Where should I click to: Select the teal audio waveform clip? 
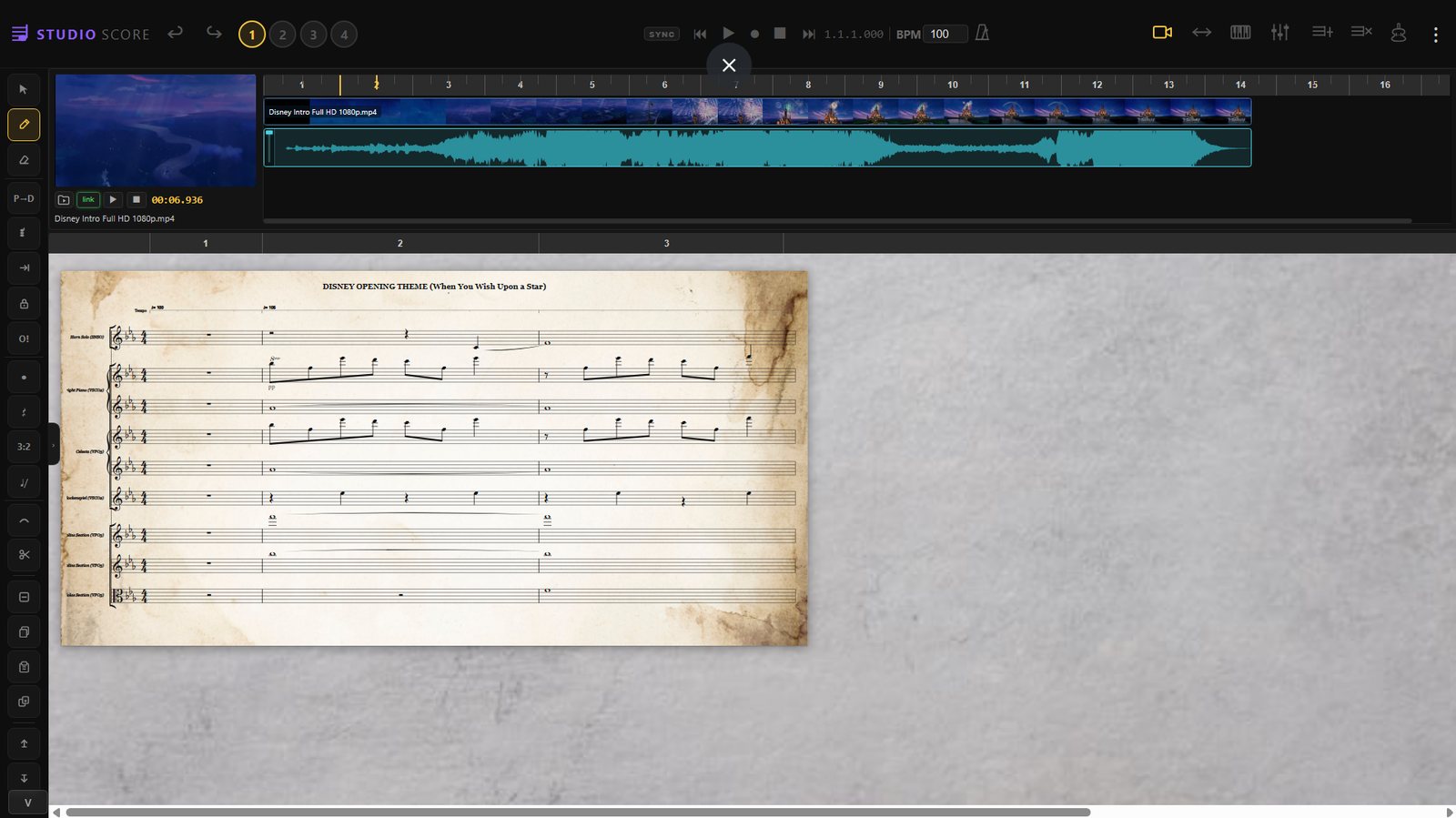757,147
